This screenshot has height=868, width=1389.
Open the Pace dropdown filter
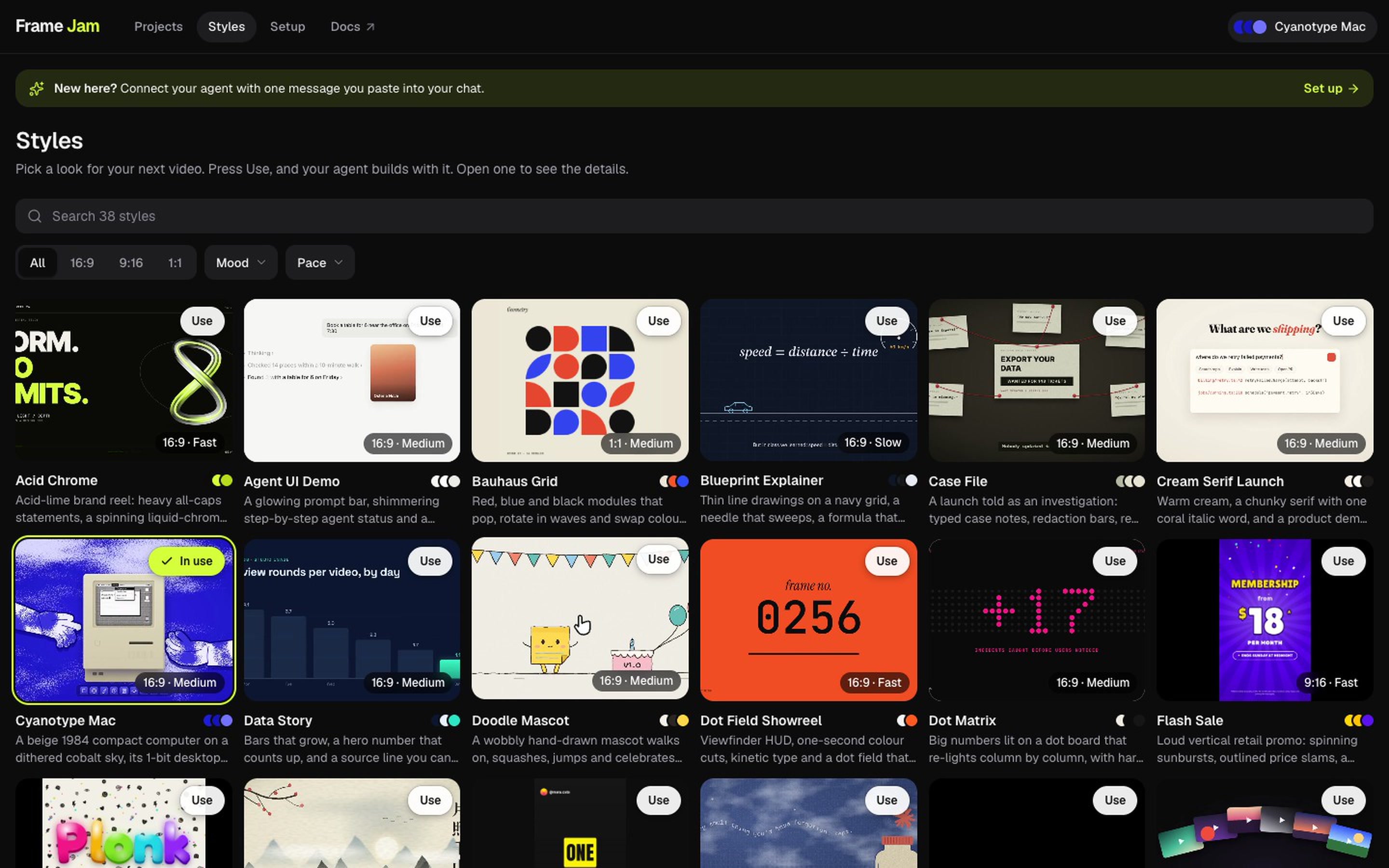[320, 263]
